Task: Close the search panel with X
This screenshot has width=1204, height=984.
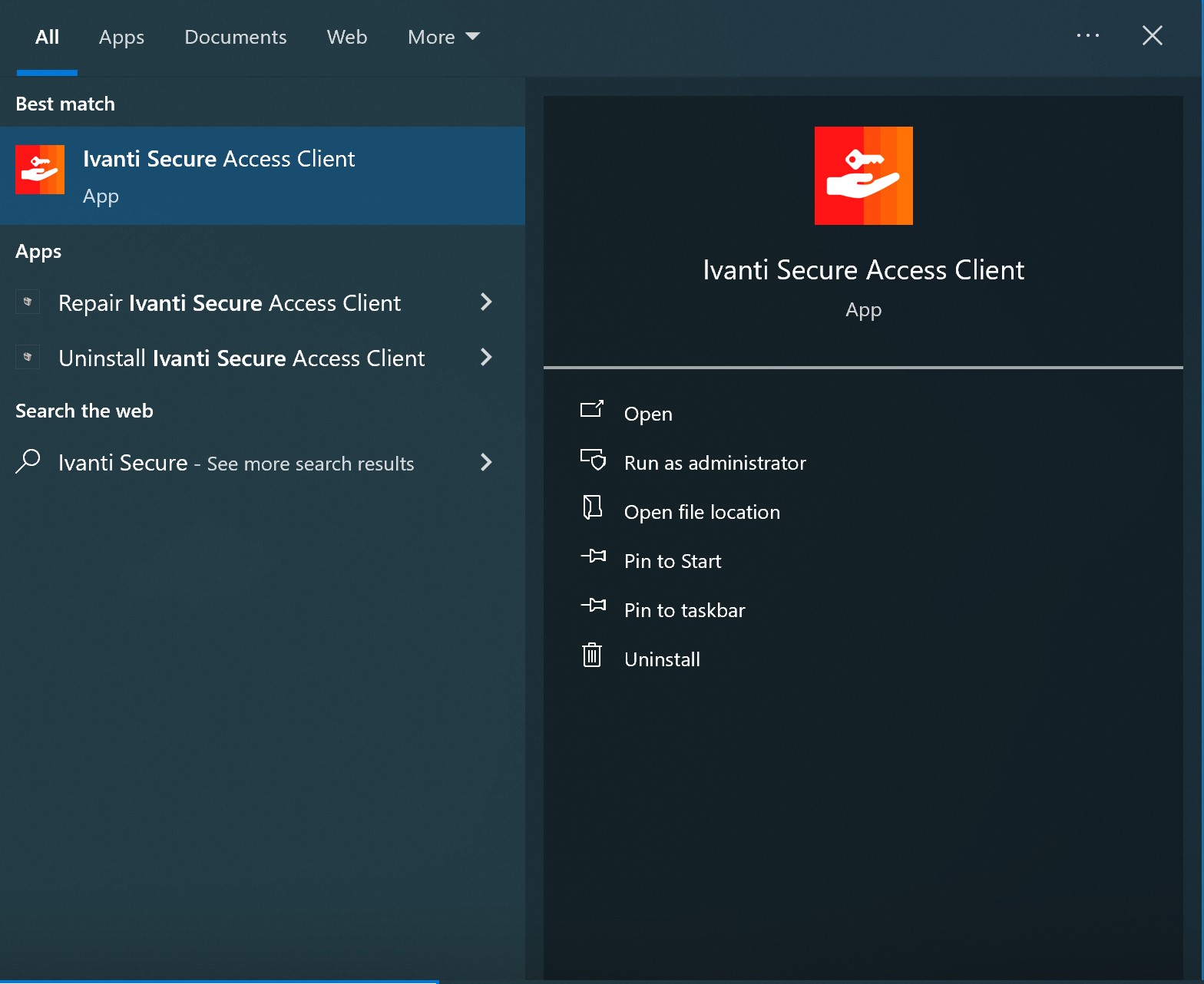Action: click(1152, 35)
